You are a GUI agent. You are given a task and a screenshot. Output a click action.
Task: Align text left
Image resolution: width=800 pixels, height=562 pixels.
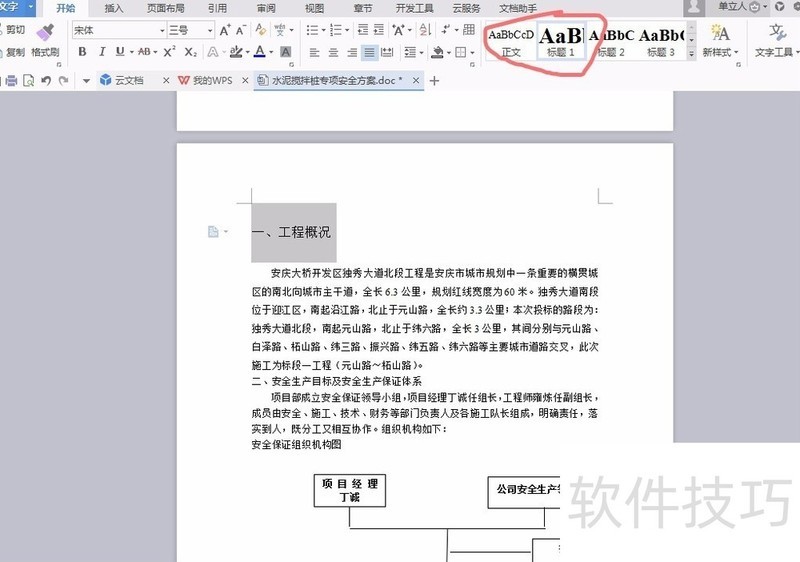click(314, 52)
